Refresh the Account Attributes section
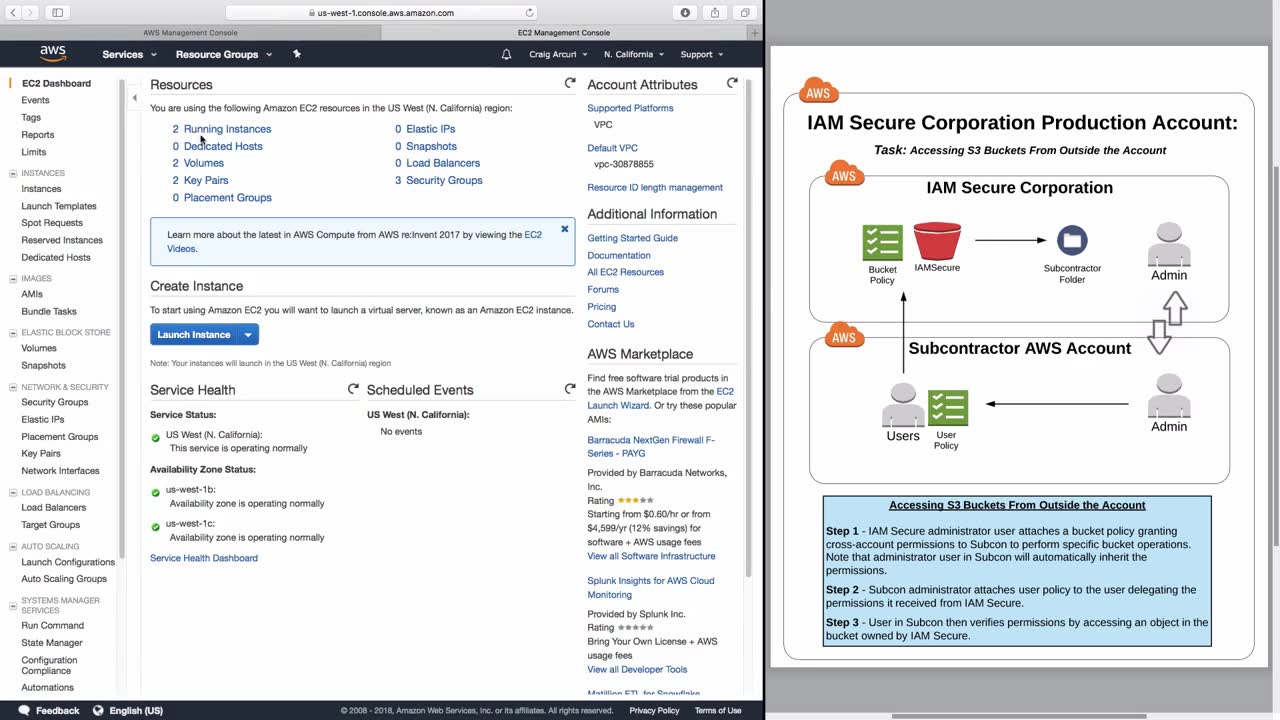 coord(732,84)
